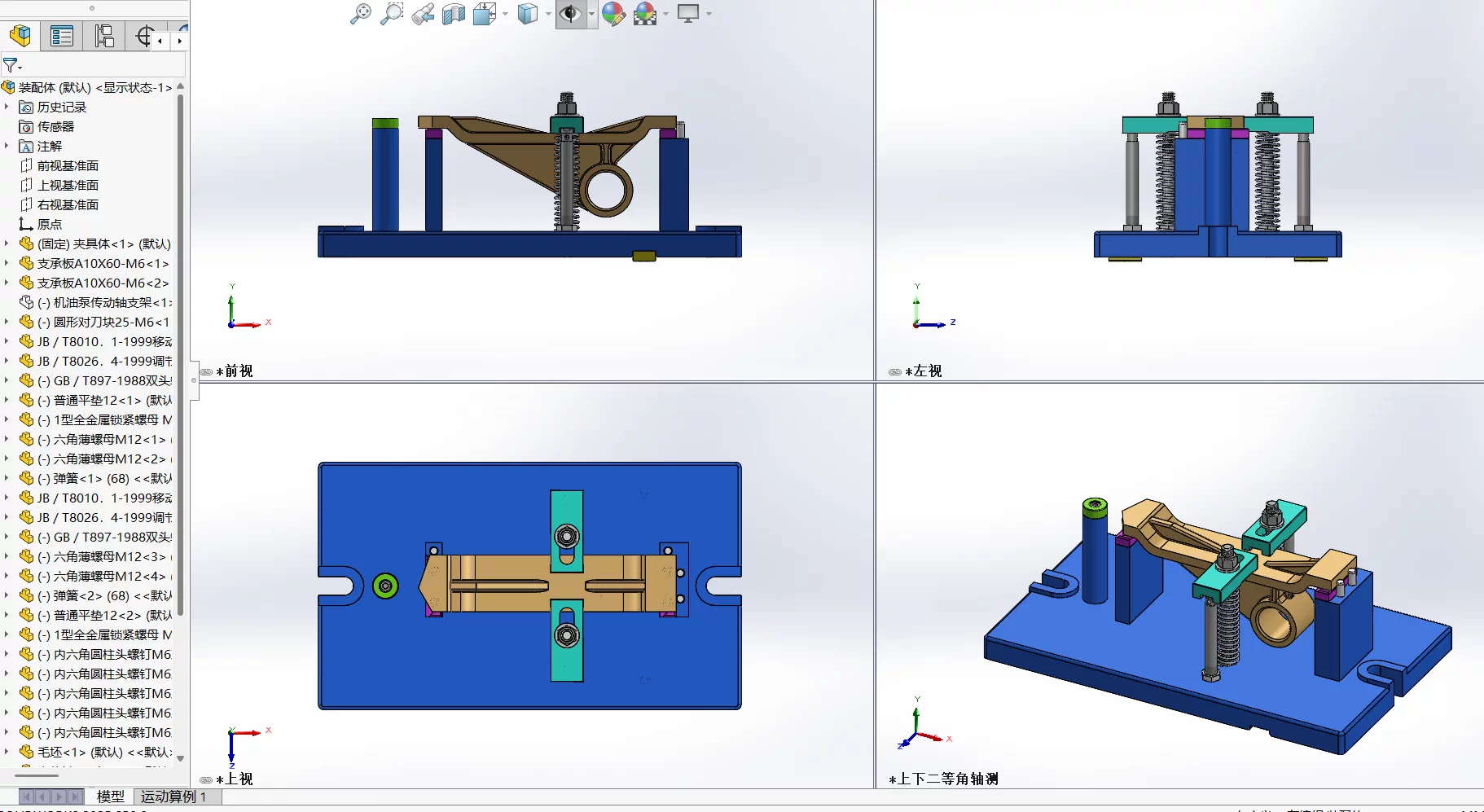Select the Zoom to Area tool

[x=392, y=14]
